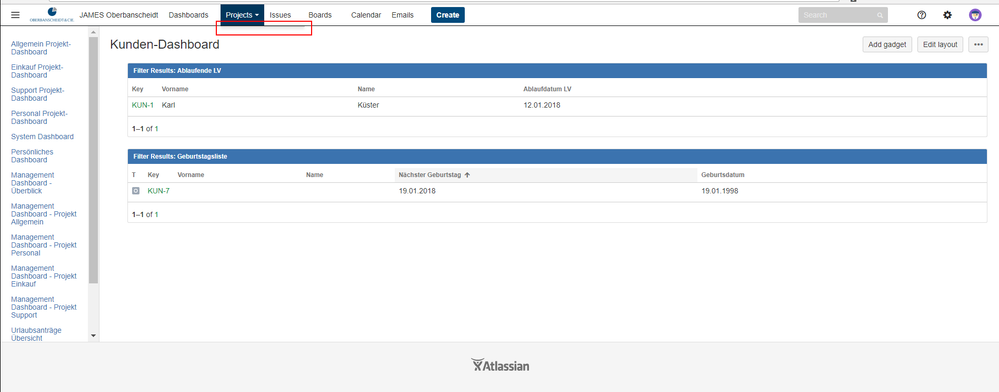Open Management Dashboard - Überblick
The width and height of the screenshot is (999, 392).
click(x=33, y=182)
